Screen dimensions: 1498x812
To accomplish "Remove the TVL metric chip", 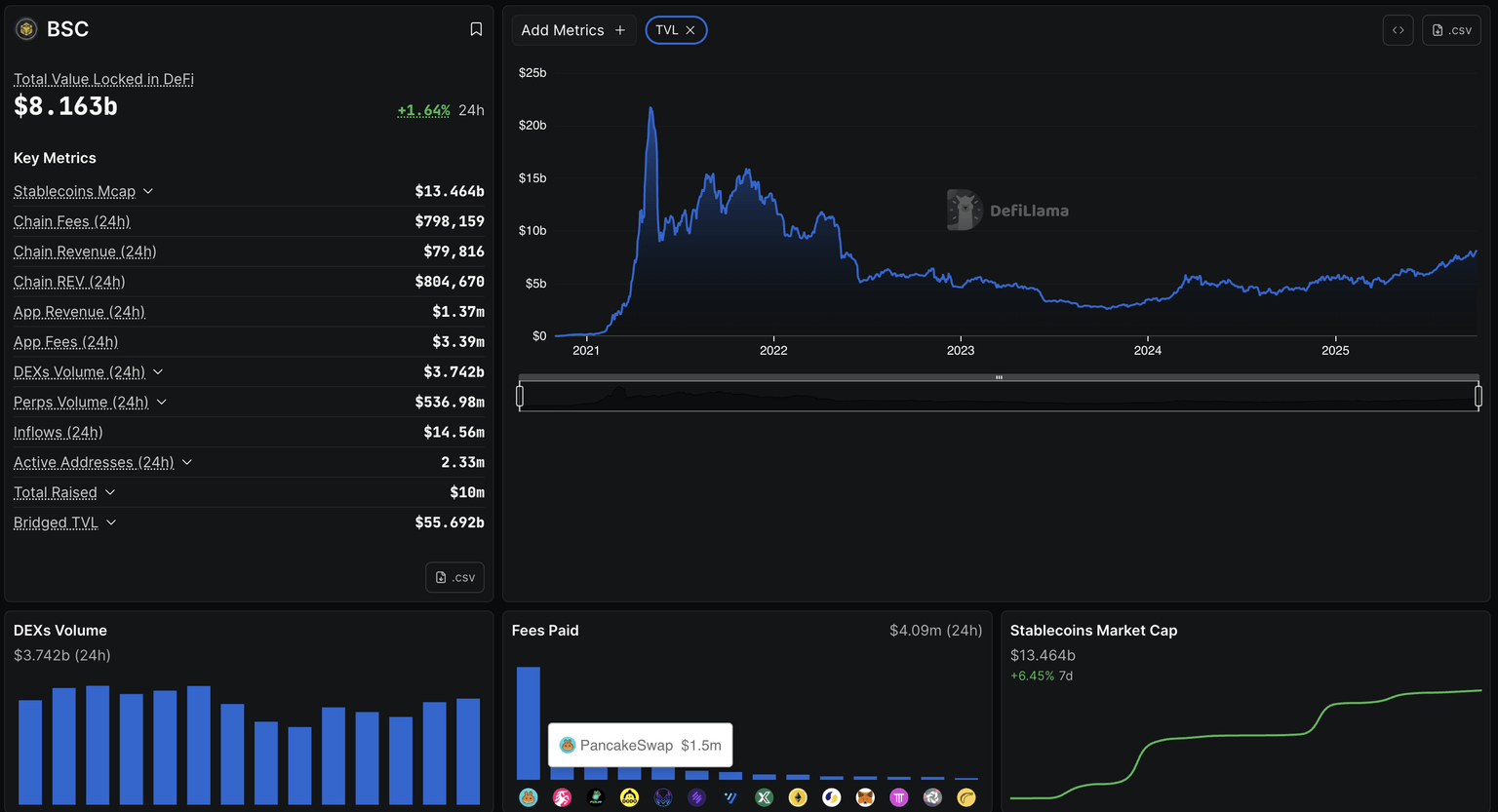I will click(690, 30).
